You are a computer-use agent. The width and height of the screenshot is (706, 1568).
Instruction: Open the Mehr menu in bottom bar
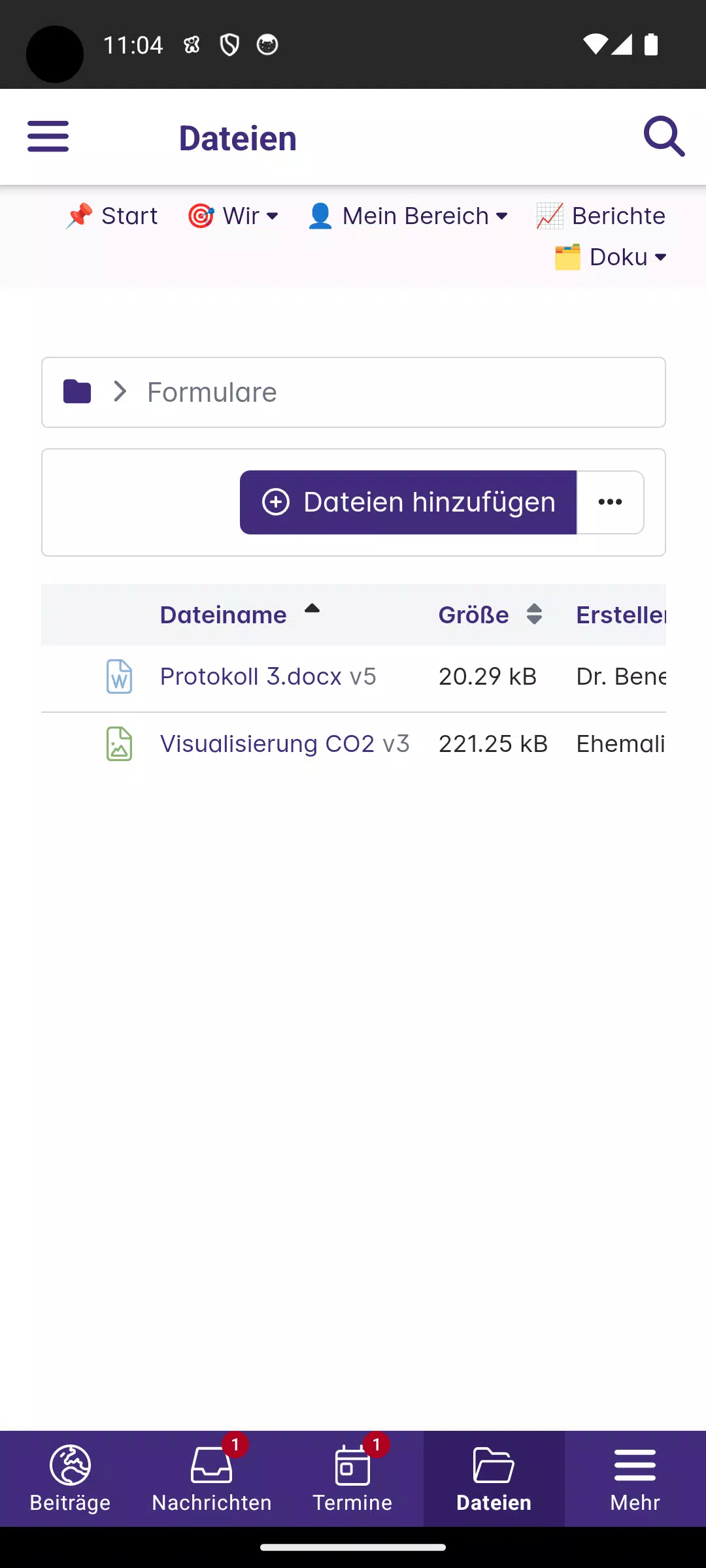click(635, 1479)
